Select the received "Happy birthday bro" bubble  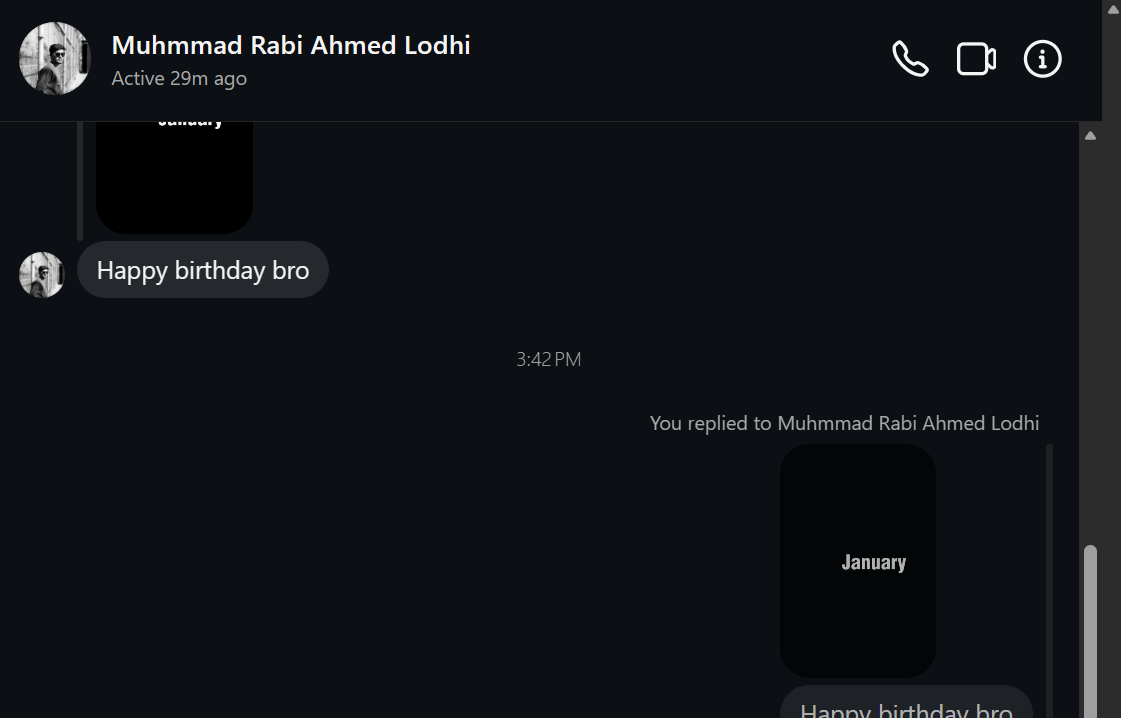pyautogui.click(x=203, y=270)
